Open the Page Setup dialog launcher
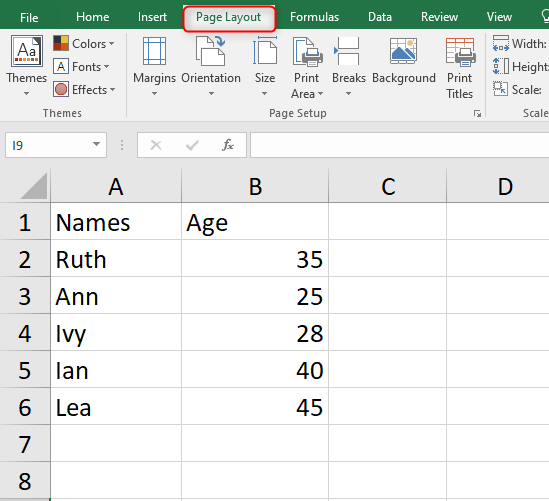This screenshot has height=501, width=549. click(x=477, y=113)
